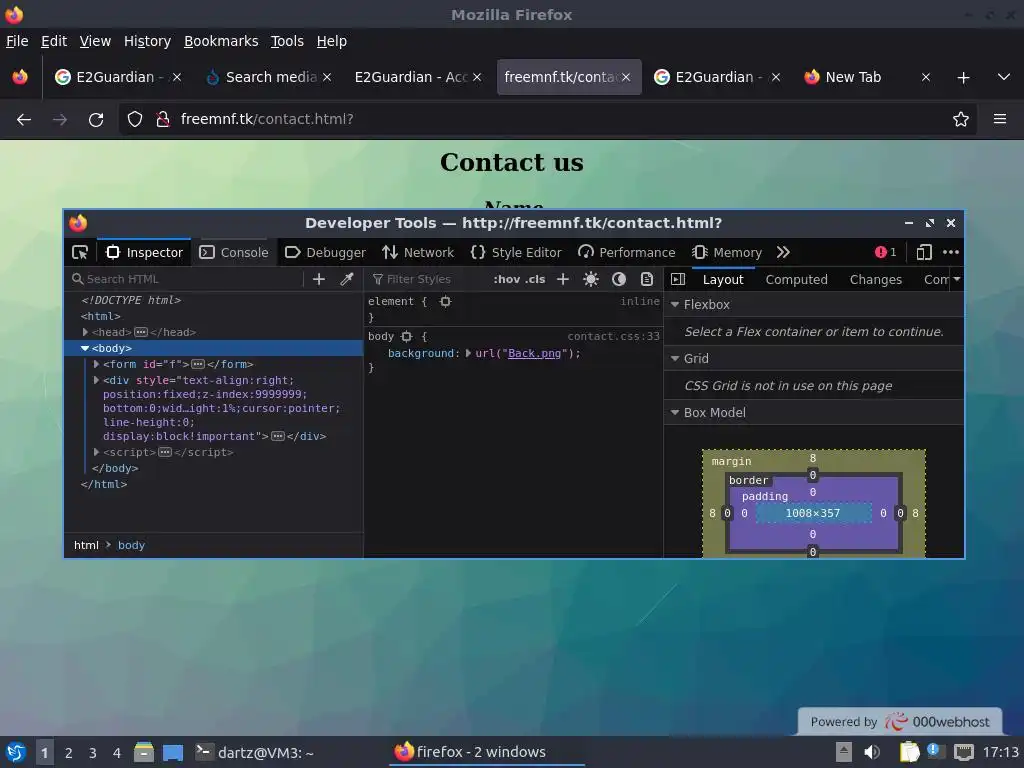Click the 000webhost Powered by banner
The width and height of the screenshot is (1024, 768).
click(x=900, y=722)
